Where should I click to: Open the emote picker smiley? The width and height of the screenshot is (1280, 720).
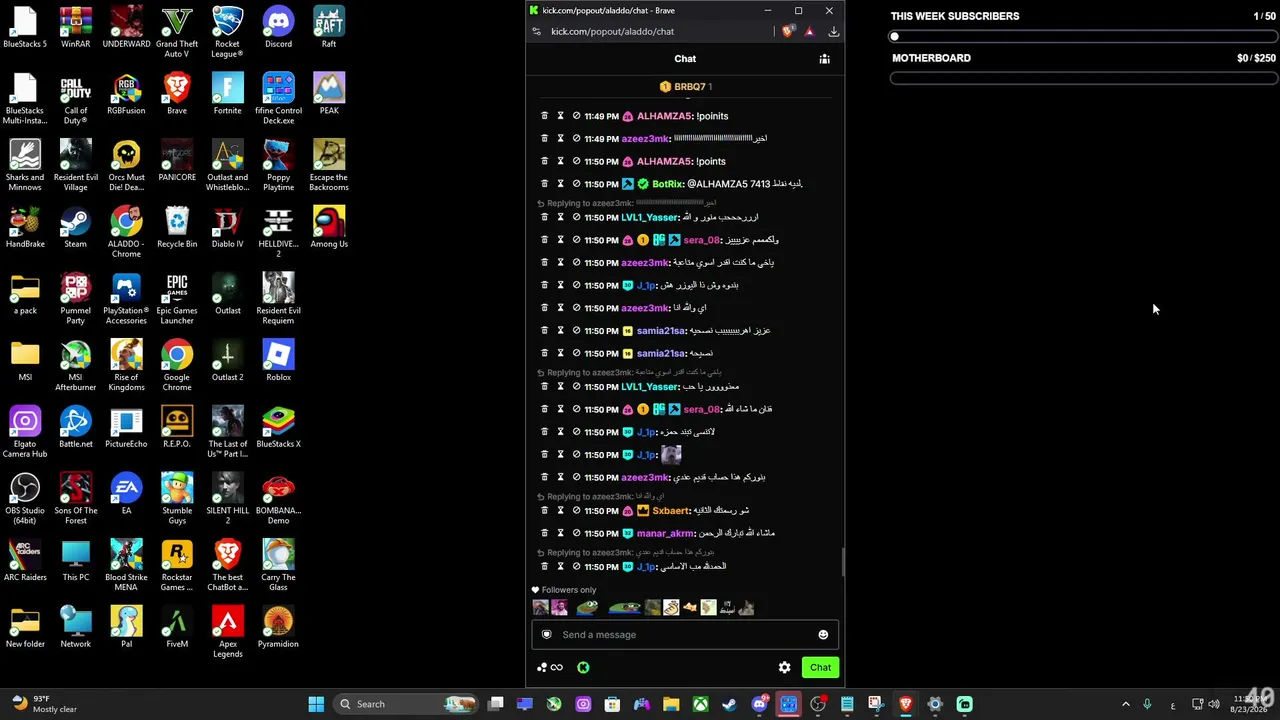pos(823,634)
